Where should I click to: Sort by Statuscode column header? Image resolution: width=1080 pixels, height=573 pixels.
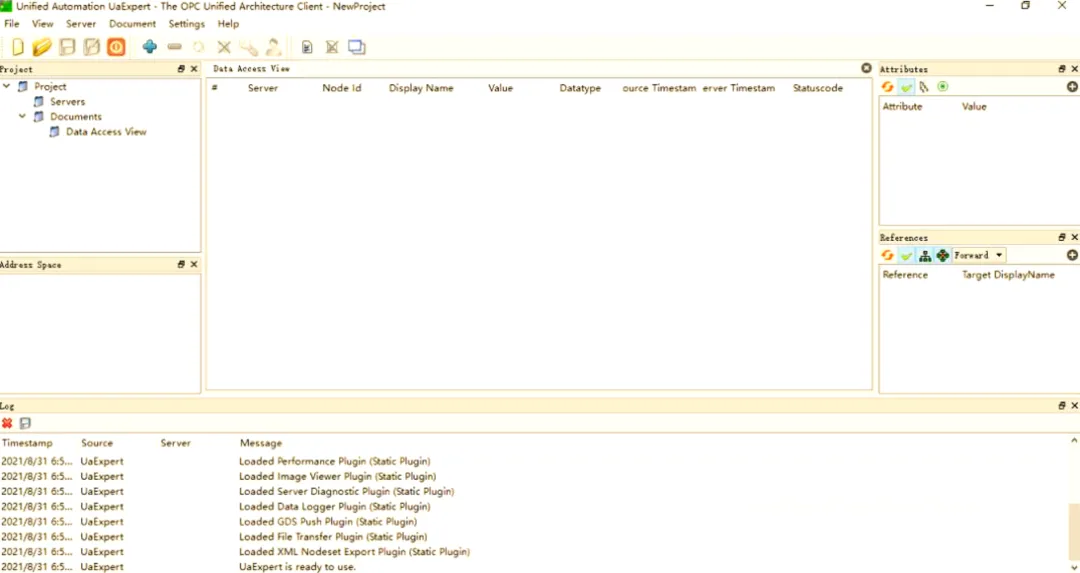(x=818, y=88)
